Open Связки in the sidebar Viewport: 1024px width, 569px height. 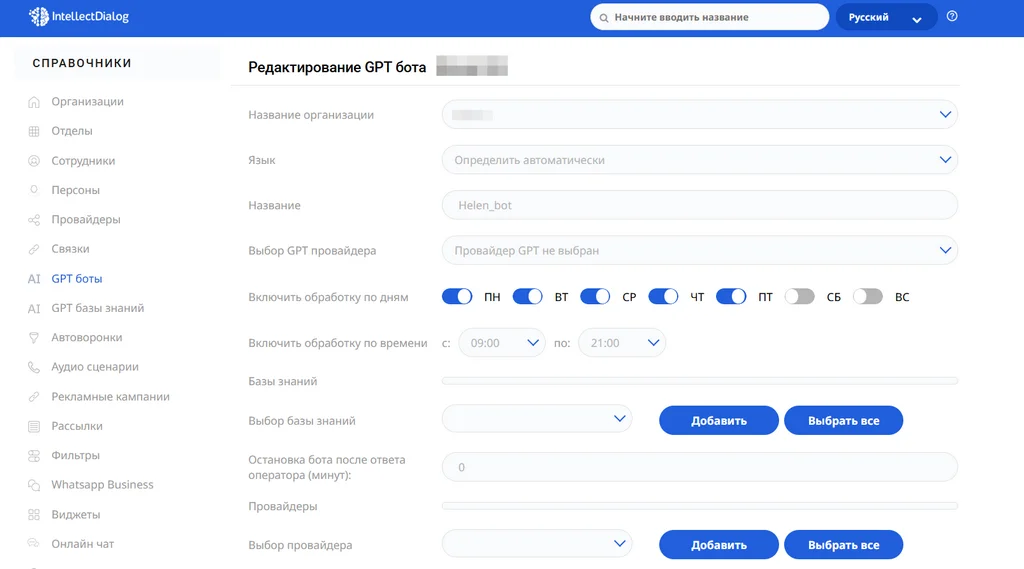(x=71, y=249)
